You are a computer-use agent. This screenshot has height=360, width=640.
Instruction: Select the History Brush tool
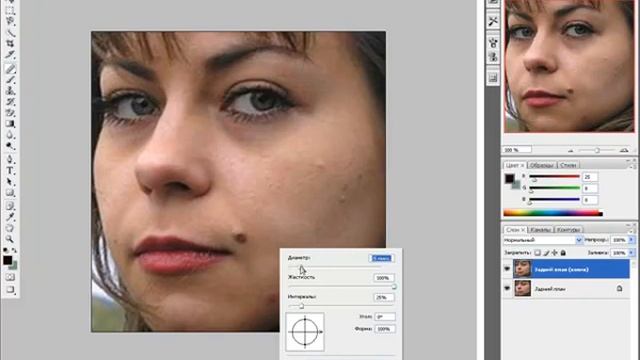pos(10,102)
